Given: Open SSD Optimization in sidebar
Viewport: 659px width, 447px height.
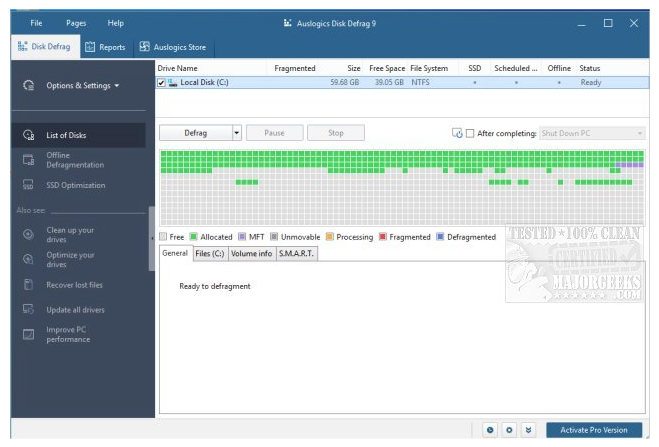Looking at the screenshot, I should click(x=78, y=185).
